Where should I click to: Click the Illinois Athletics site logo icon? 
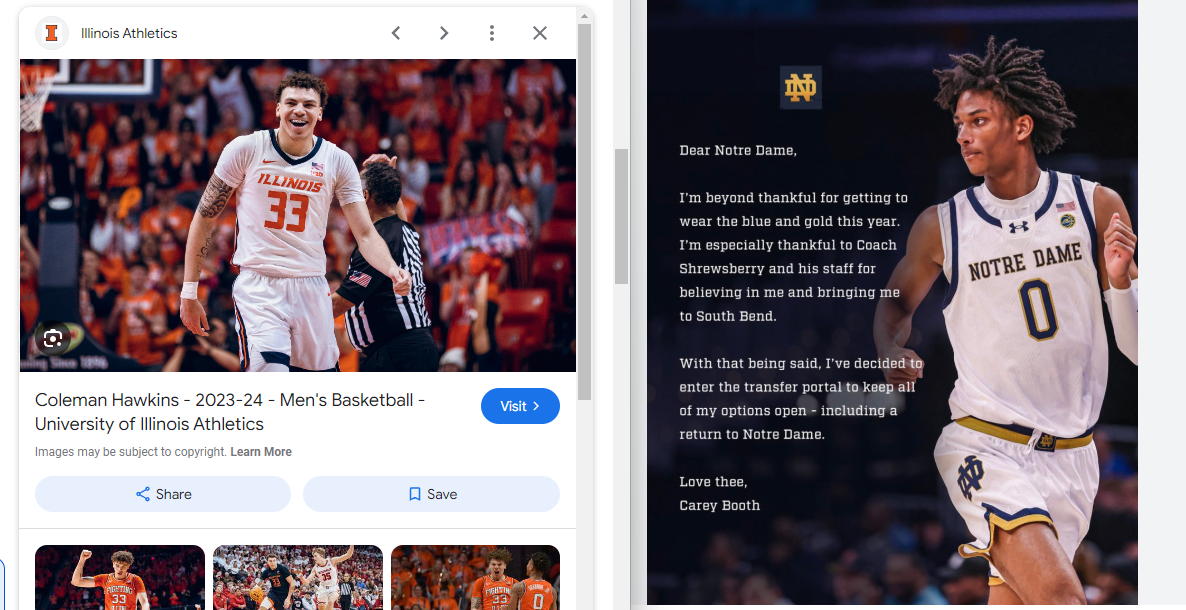click(x=52, y=33)
